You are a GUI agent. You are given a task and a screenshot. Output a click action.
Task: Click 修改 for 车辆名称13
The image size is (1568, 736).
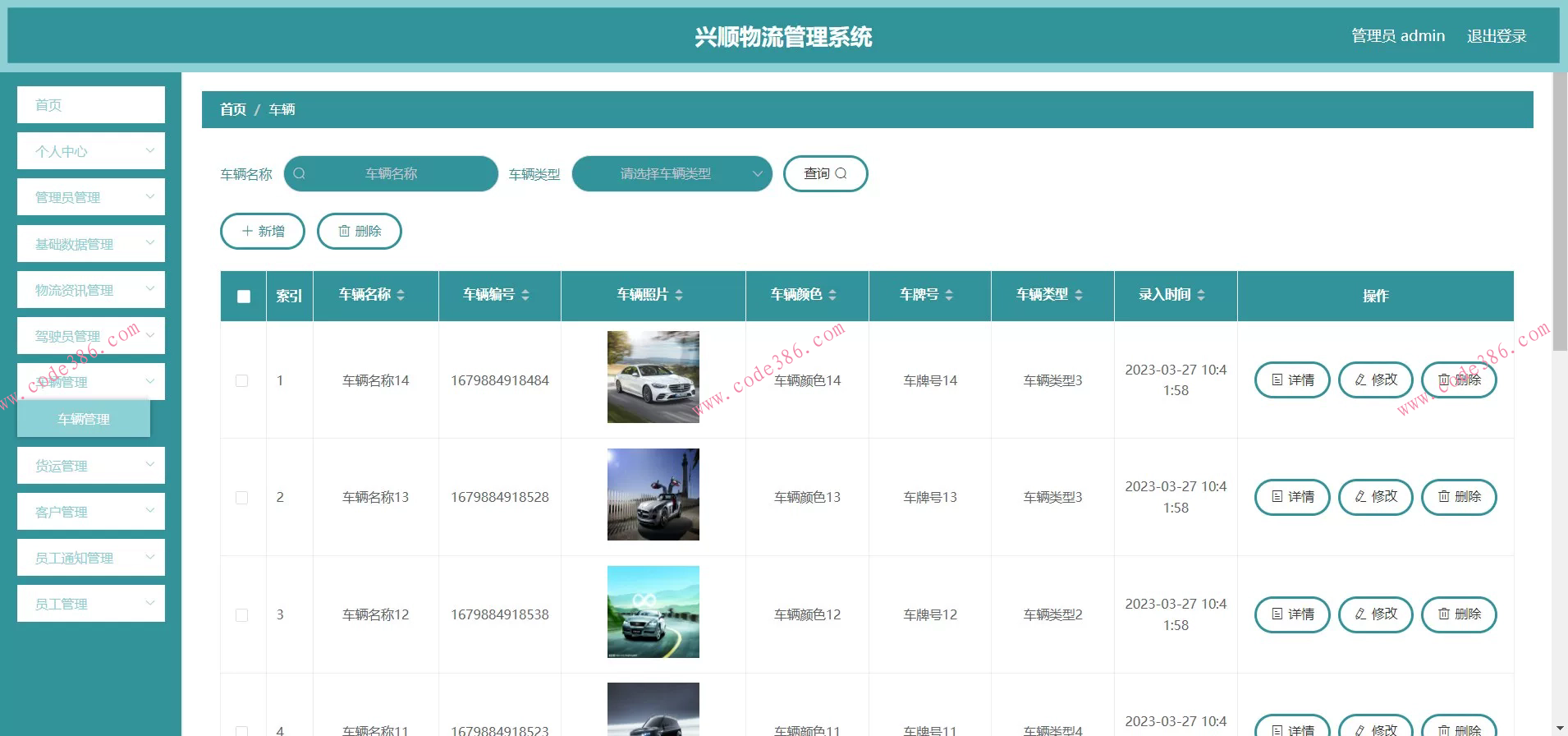[x=1376, y=497]
